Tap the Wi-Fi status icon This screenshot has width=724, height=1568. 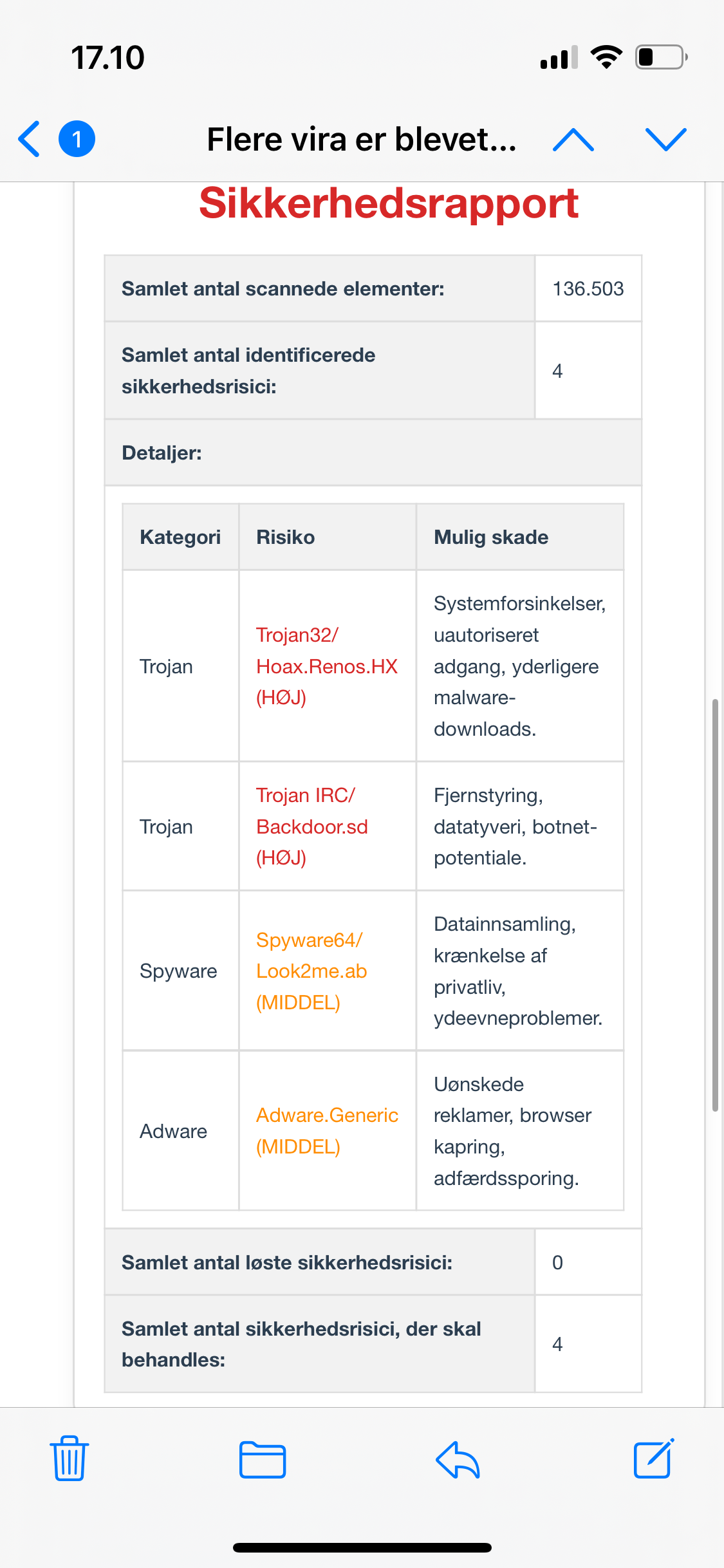[606, 57]
